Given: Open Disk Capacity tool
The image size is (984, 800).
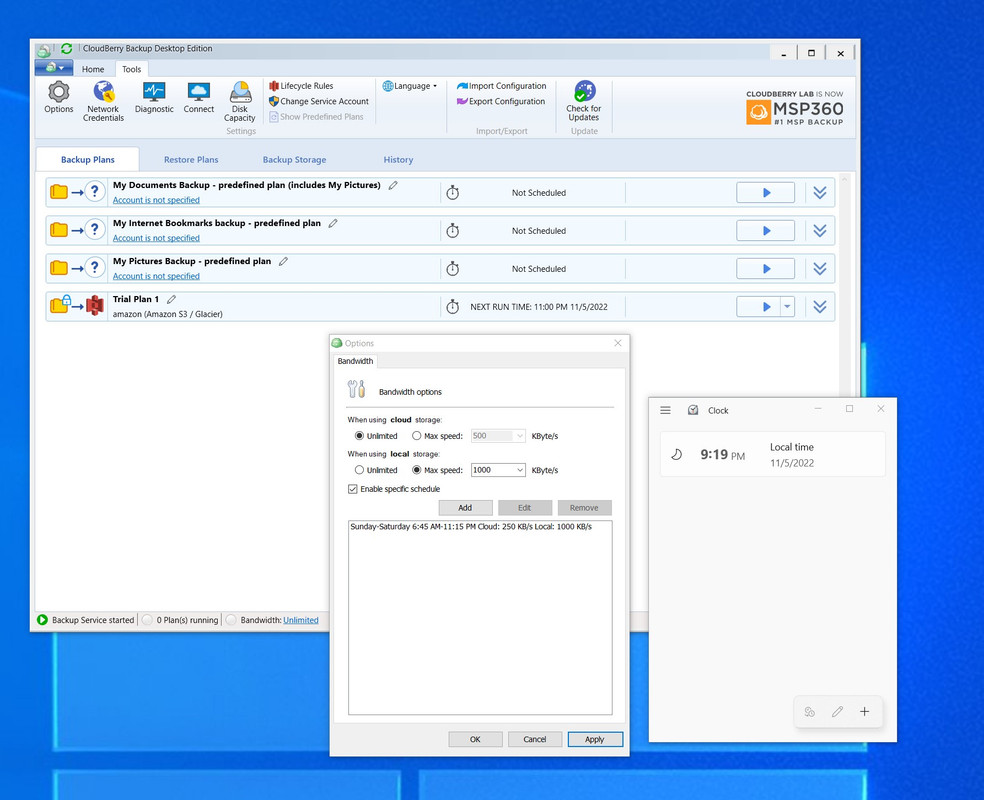Looking at the screenshot, I should tap(240, 101).
